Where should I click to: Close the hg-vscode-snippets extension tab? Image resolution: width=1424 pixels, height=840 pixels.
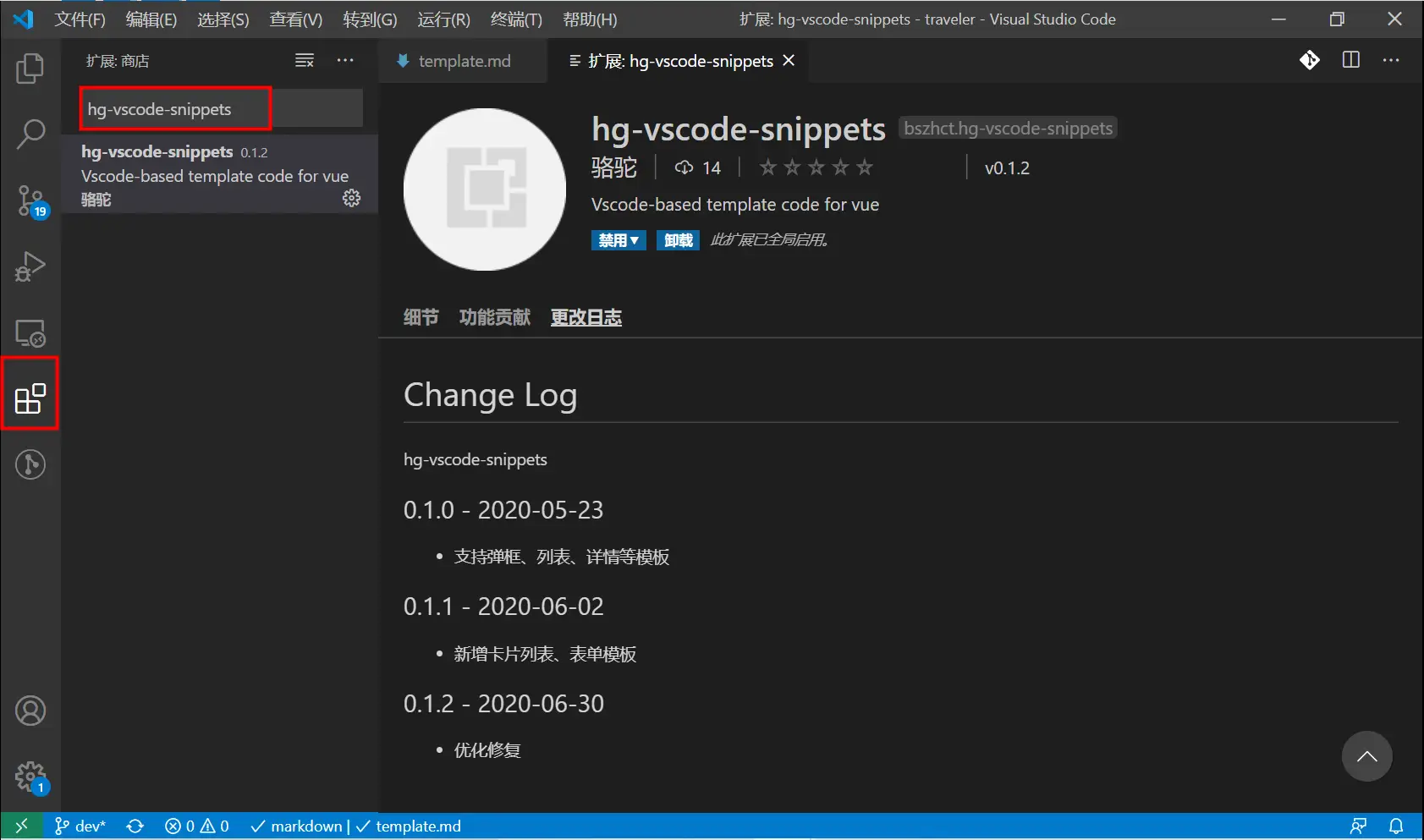click(x=789, y=60)
